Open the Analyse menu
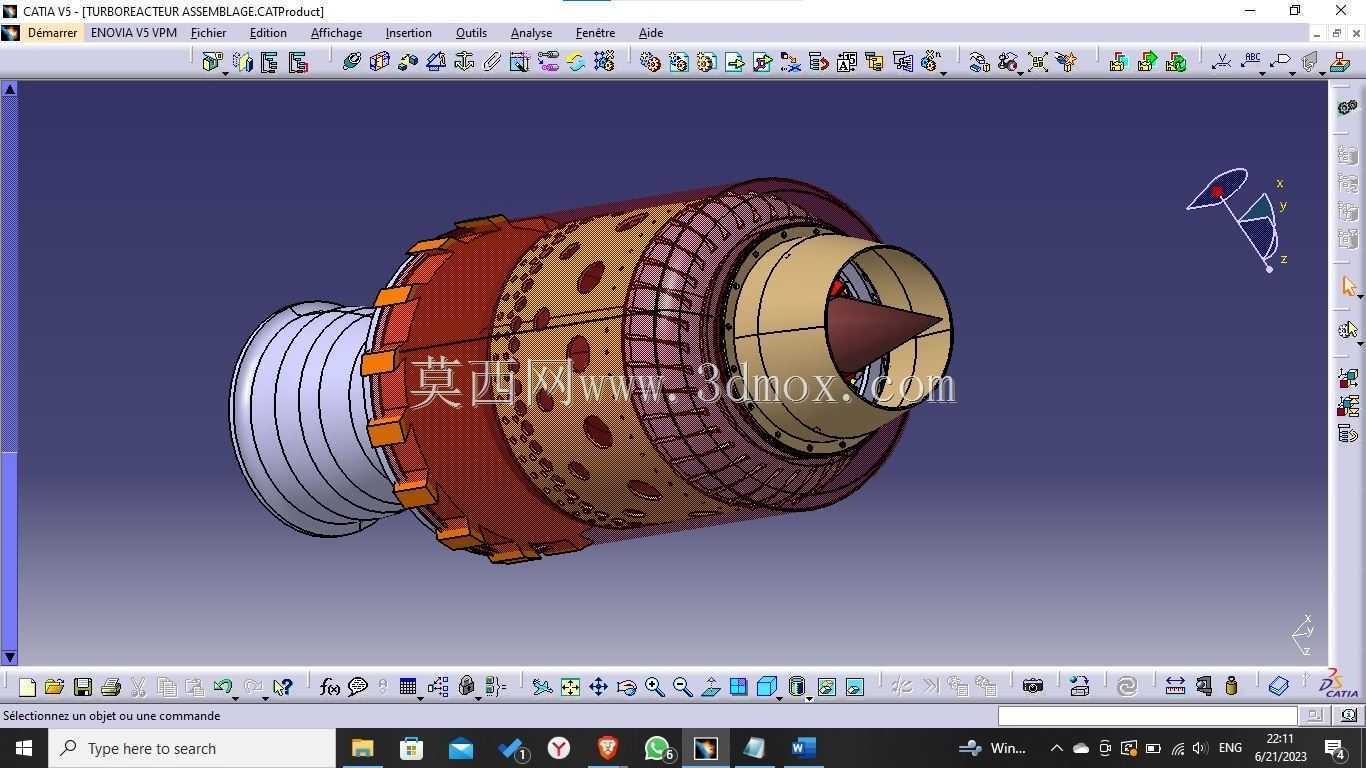The width and height of the screenshot is (1366, 768). [531, 33]
